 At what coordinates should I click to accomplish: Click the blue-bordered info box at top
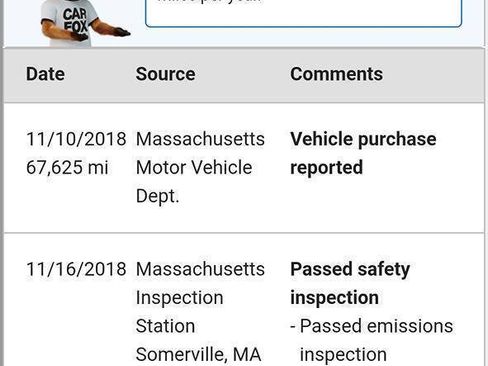point(303,13)
